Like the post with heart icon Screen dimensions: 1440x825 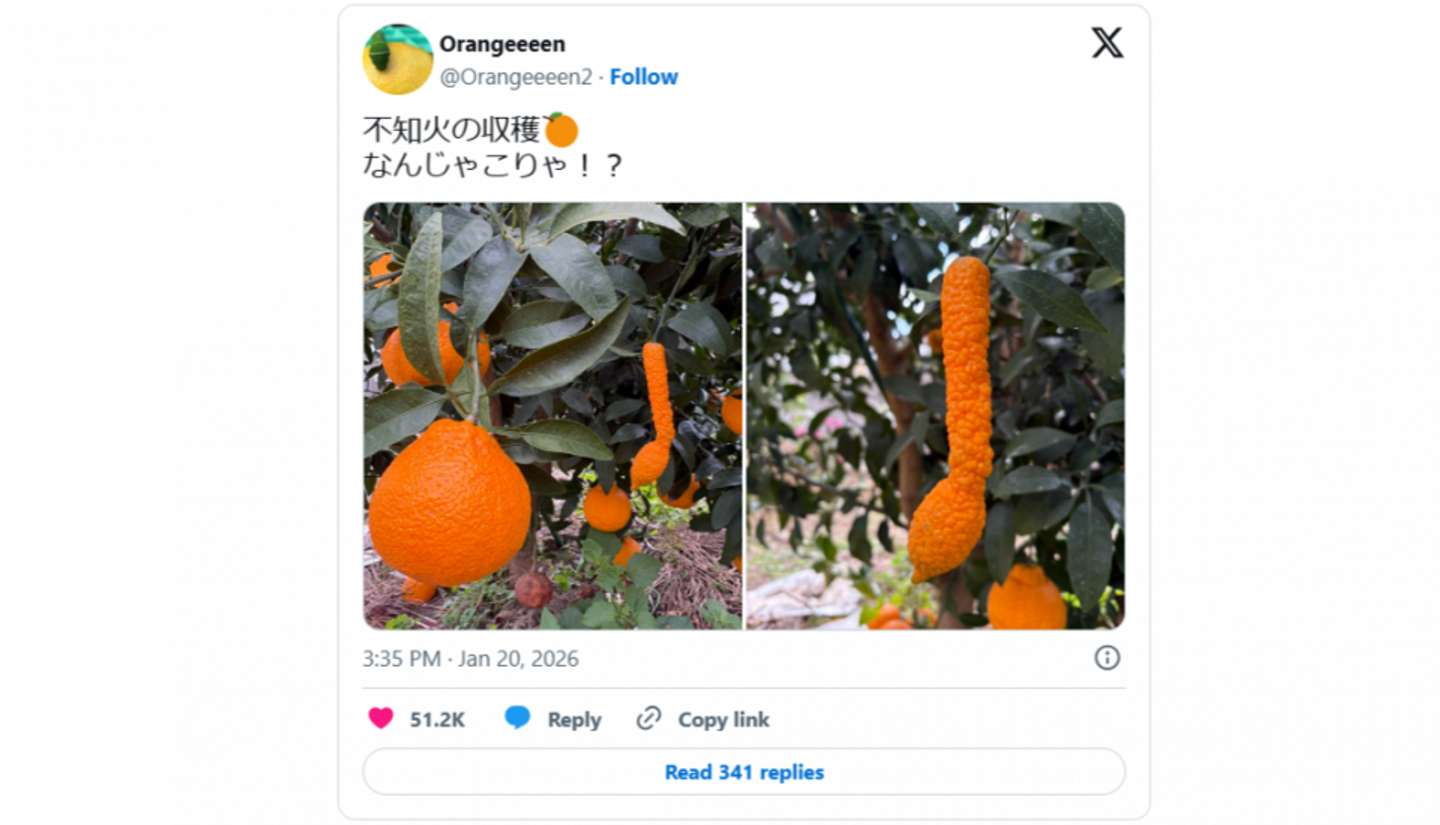(381, 718)
